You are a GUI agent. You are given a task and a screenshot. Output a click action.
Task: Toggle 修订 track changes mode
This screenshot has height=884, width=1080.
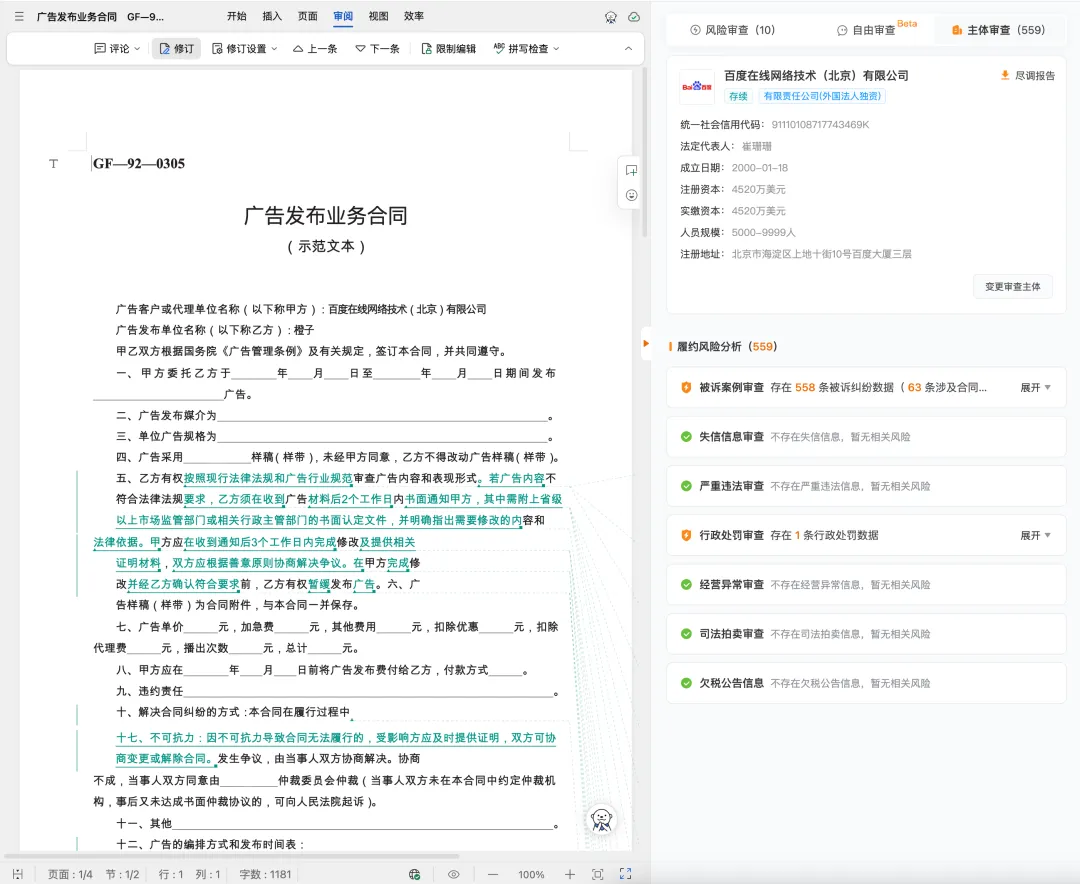coord(176,48)
